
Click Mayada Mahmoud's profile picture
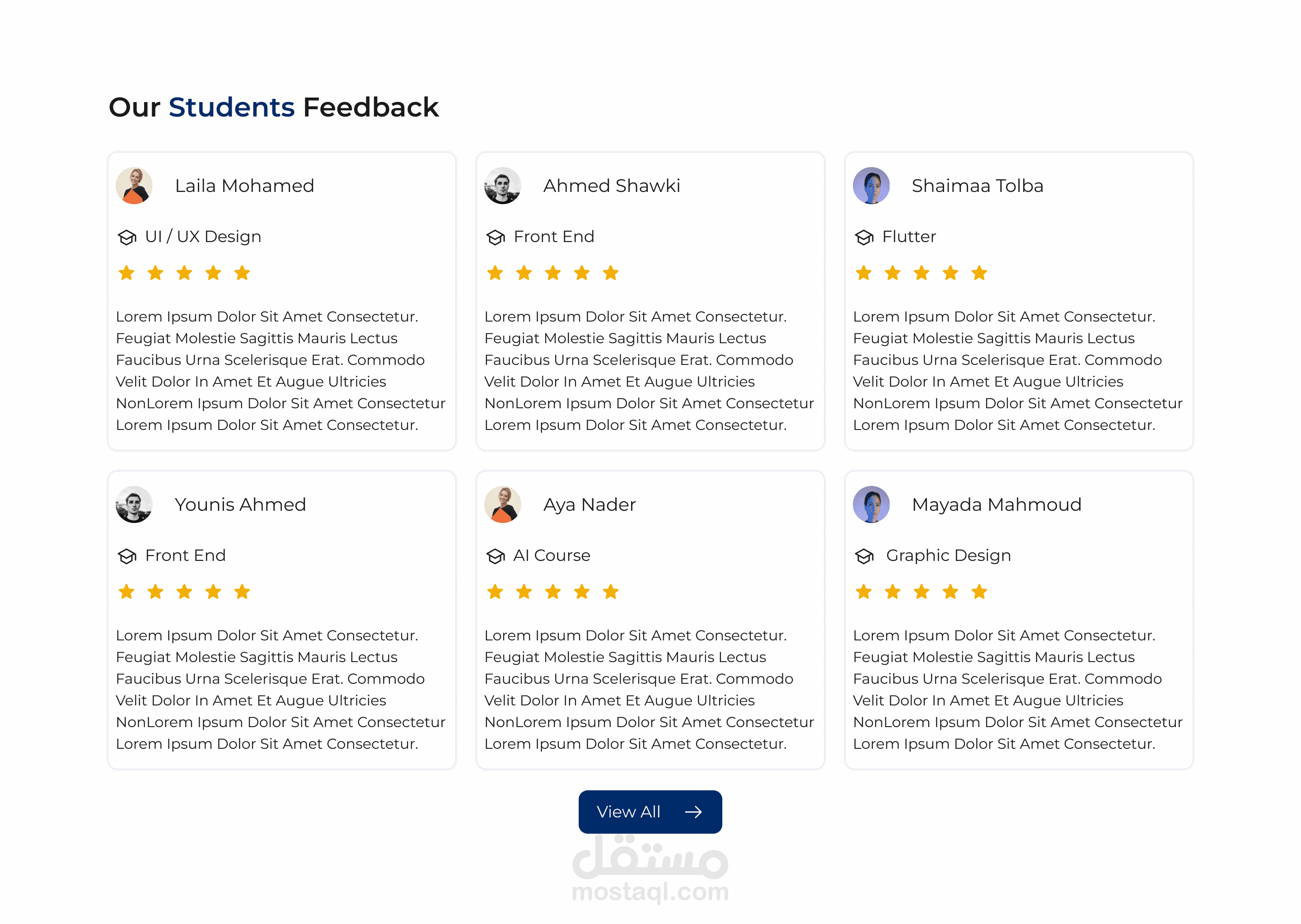click(871, 504)
